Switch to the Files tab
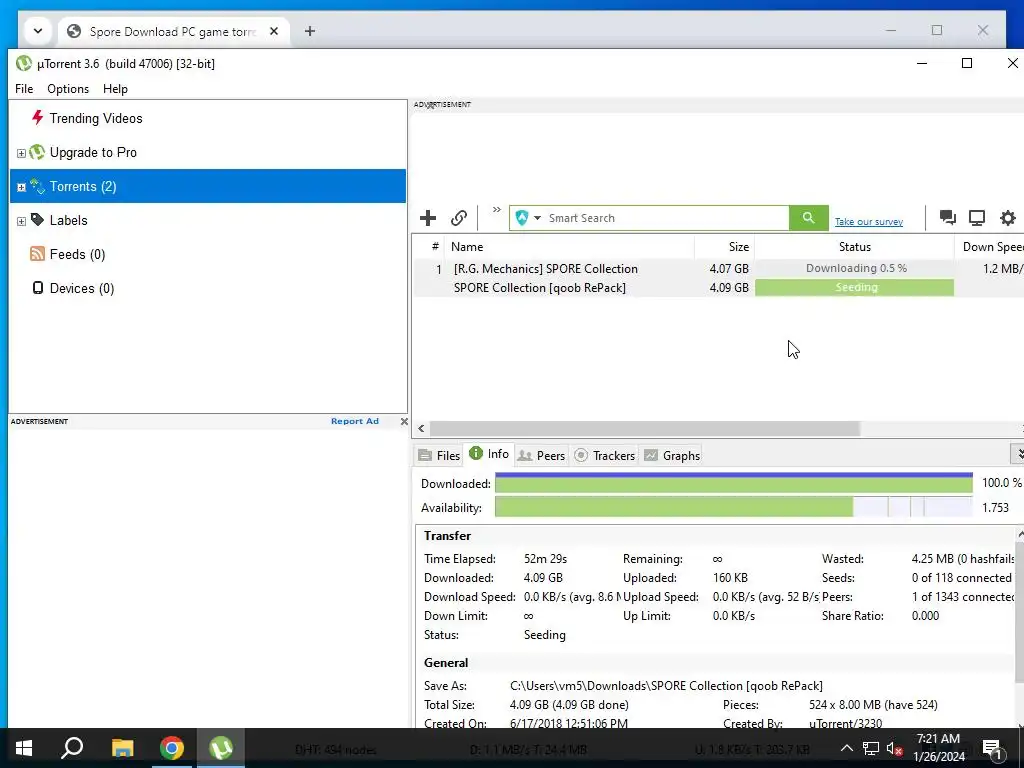 (439, 455)
